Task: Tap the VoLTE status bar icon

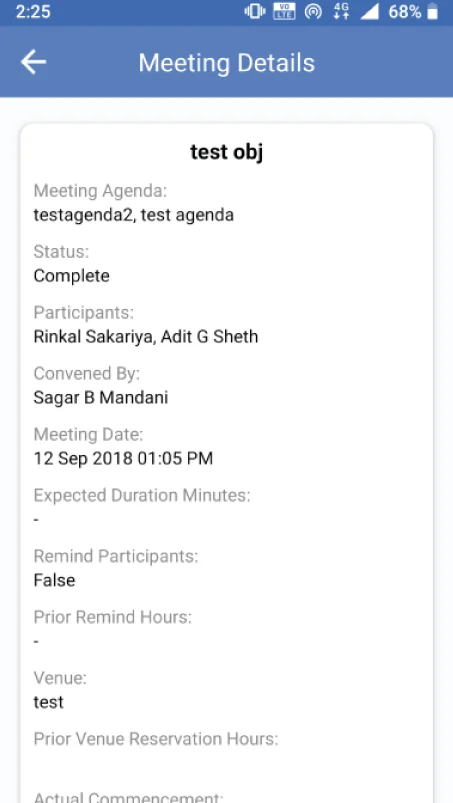Action: (x=284, y=11)
